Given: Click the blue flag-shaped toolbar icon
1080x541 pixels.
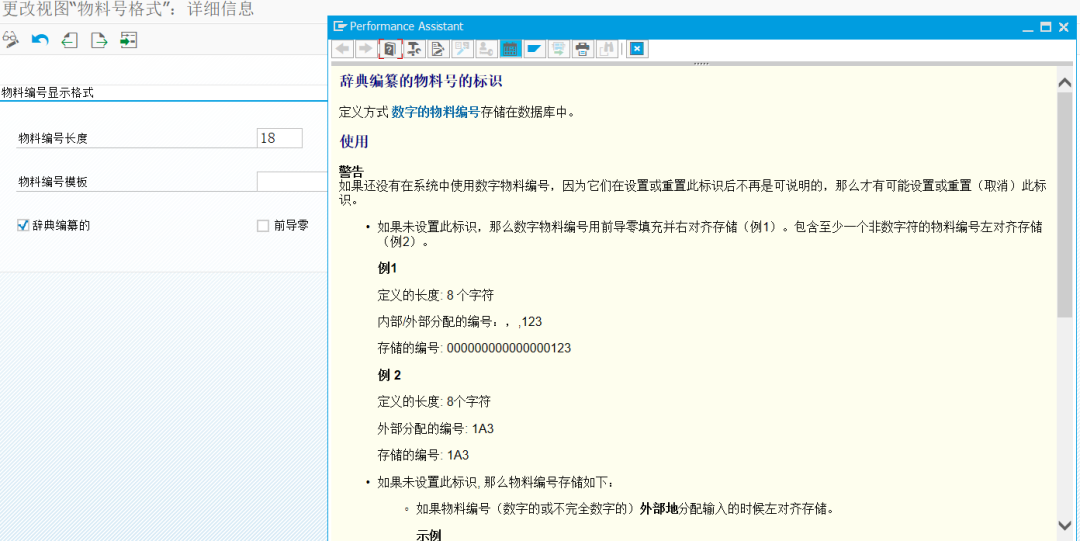Looking at the screenshot, I should pyautogui.click(x=534, y=49).
